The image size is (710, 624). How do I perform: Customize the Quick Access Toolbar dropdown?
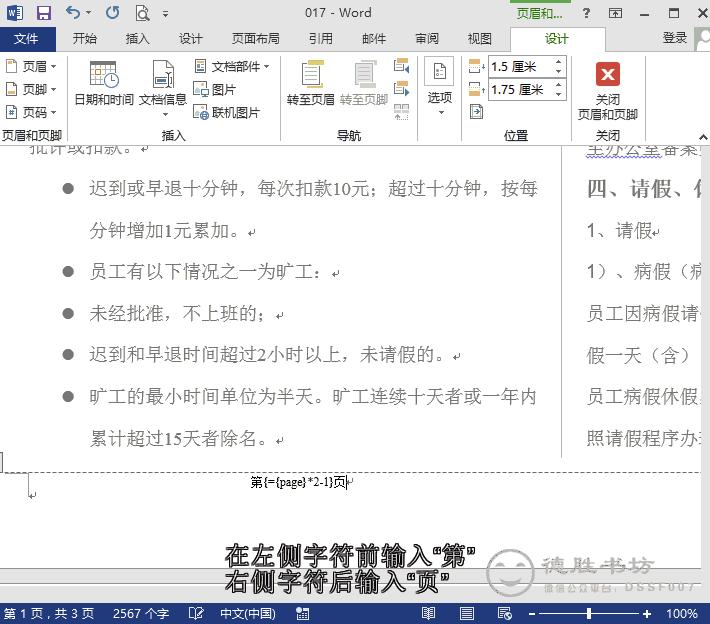tap(165, 14)
